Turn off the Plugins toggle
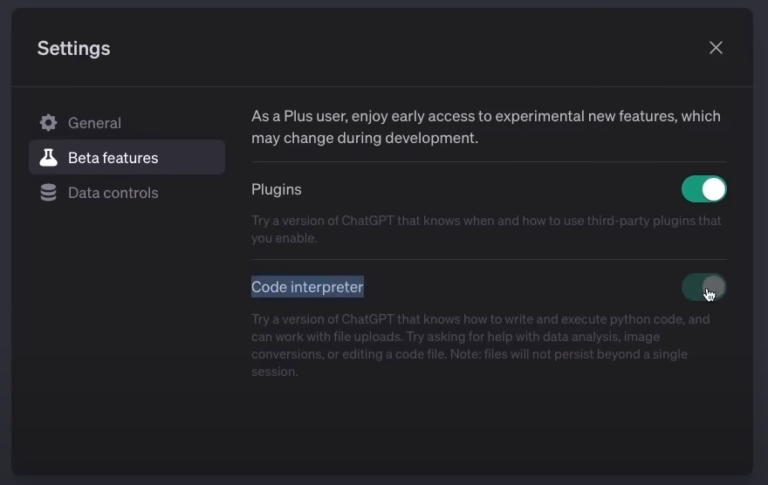This screenshot has height=485, width=768. coord(704,189)
